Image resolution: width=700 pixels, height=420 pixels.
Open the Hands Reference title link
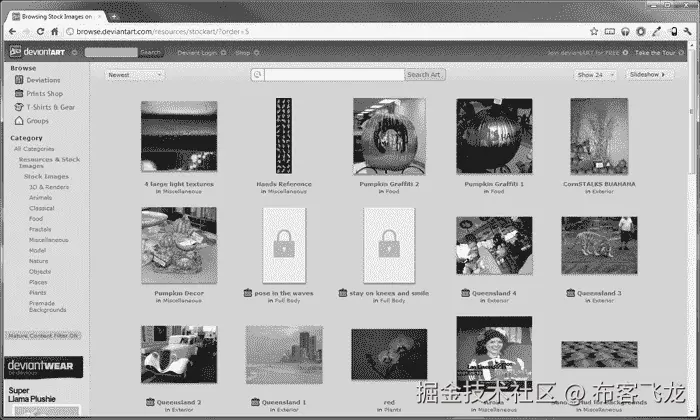click(x=284, y=184)
